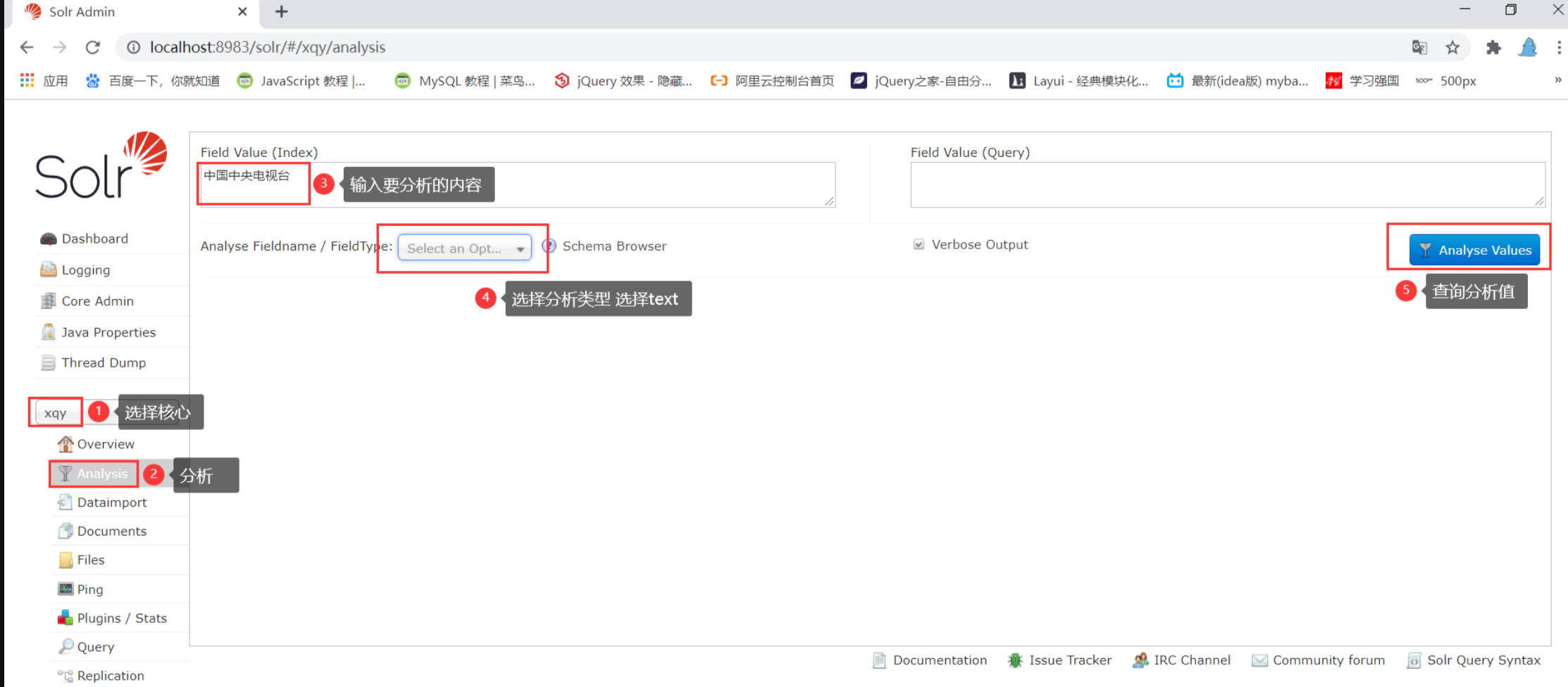Open the 学习强国 bookmark
This screenshot has height=687, width=1568.
pos(1362,81)
